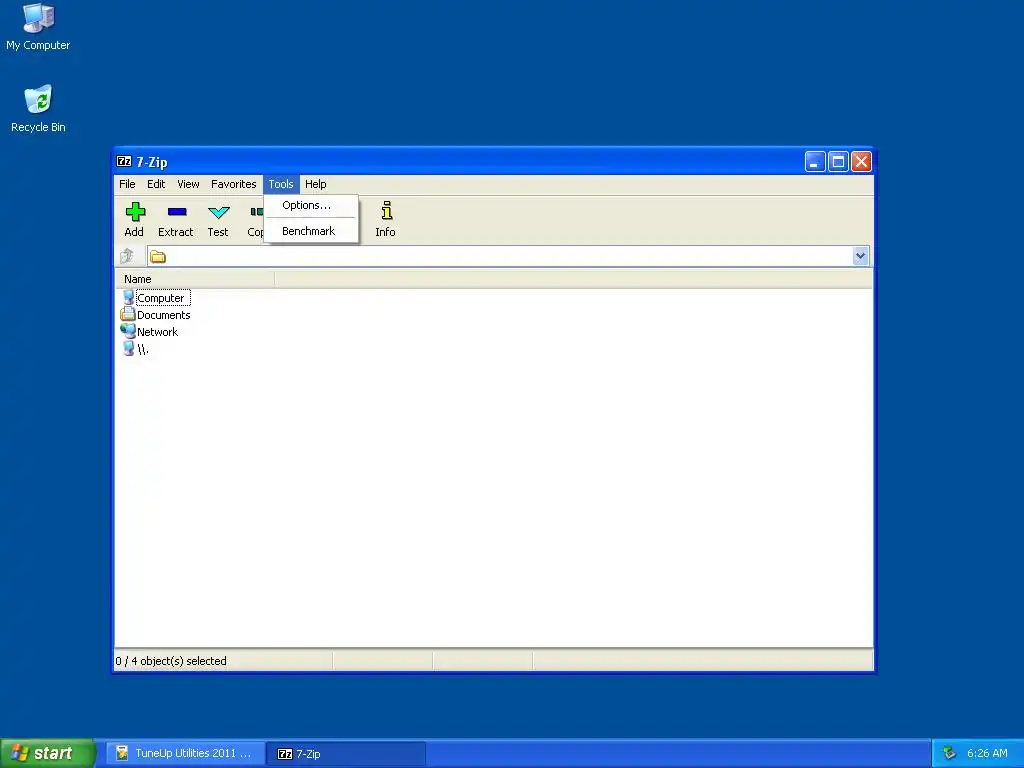Select the \\. device icon in list

click(x=128, y=349)
